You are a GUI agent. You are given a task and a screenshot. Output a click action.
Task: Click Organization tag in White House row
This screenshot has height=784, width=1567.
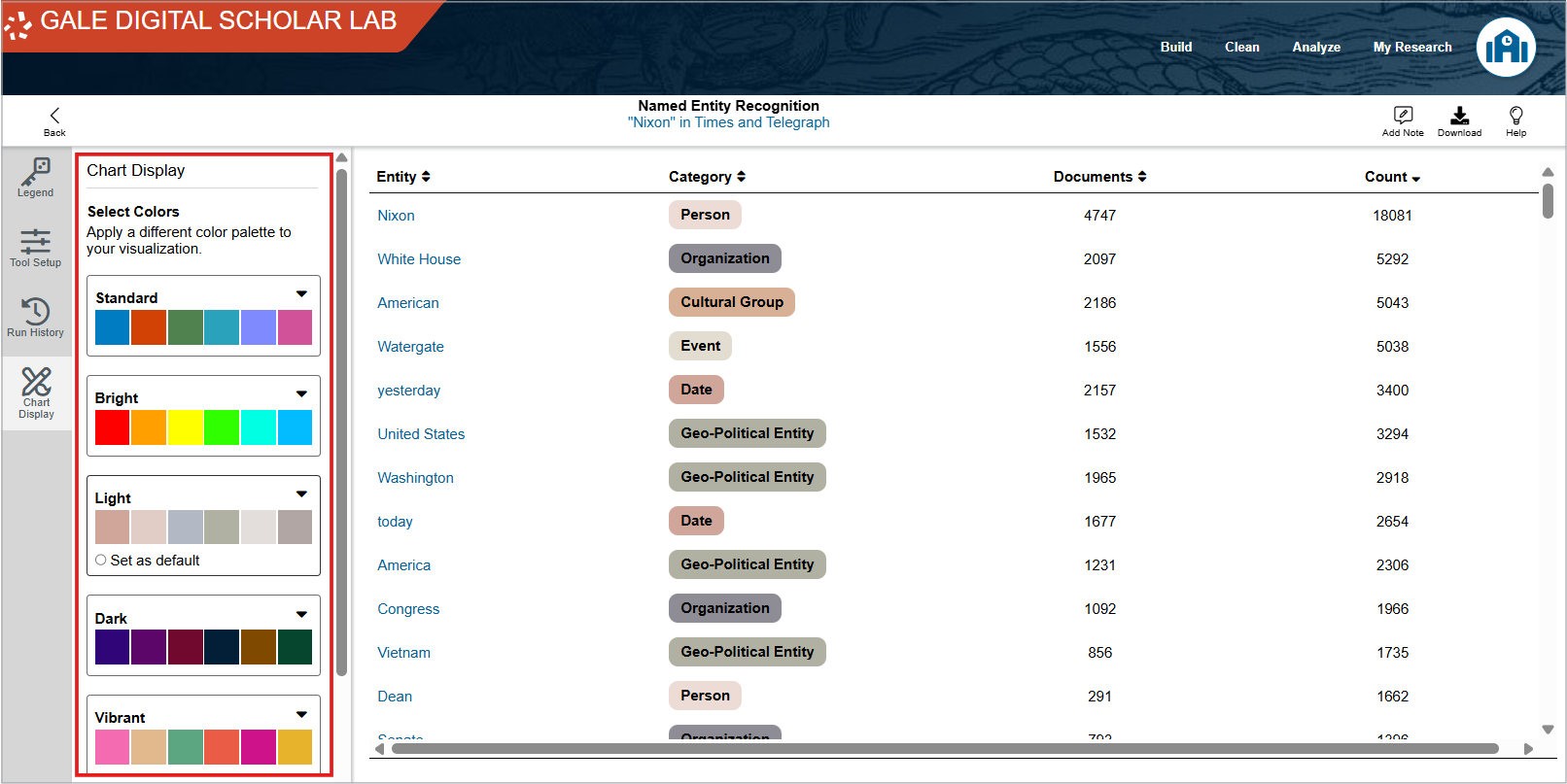724,258
